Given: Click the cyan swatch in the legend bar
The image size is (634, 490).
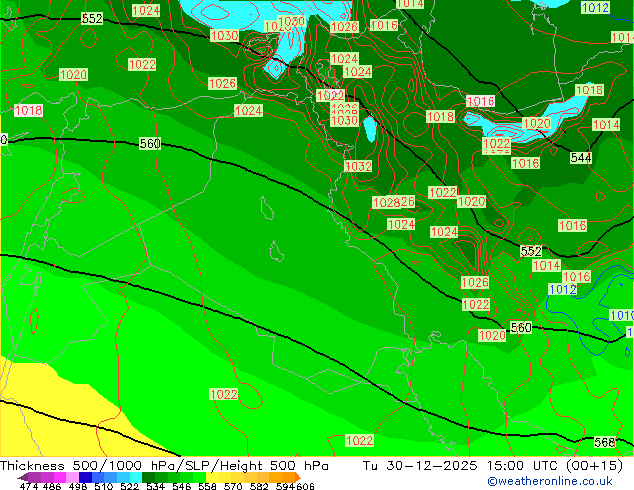Looking at the screenshot, I should click(x=136, y=477).
